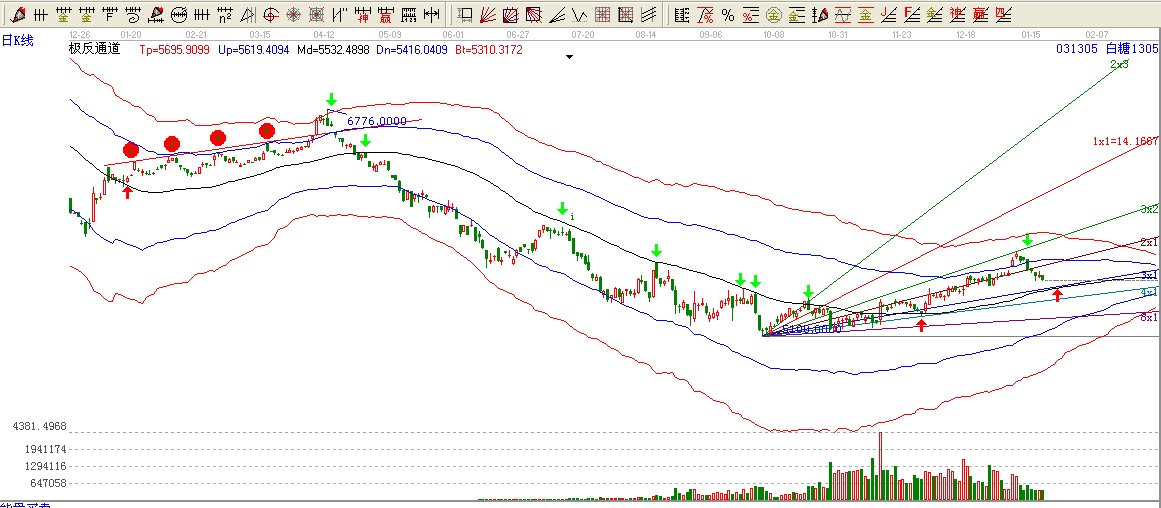Click the tallest red volume bar
Image resolution: width=1161 pixels, height=508 pixels.
point(881,465)
